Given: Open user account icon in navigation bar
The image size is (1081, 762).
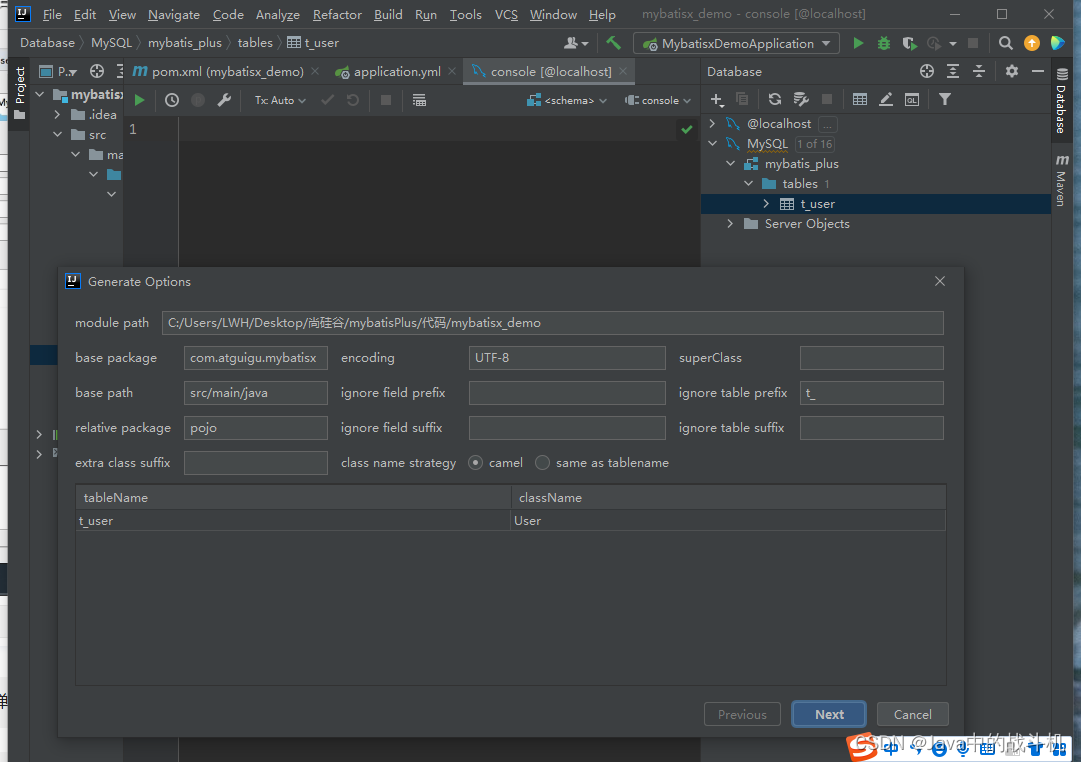Looking at the screenshot, I should click(x=575, y=43).
